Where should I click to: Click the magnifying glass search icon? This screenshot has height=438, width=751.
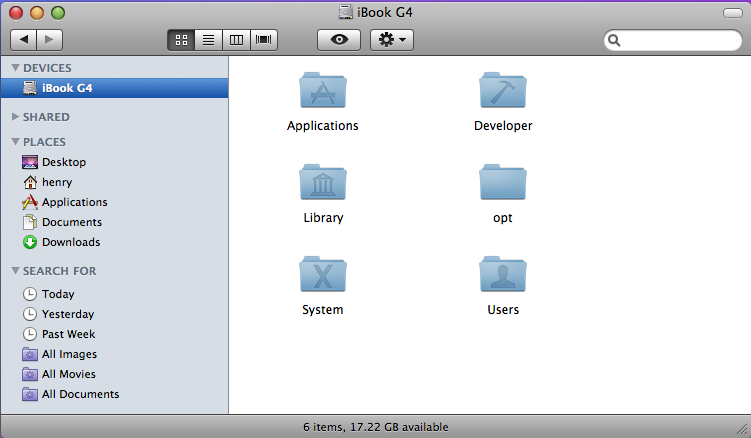(614, 40)
